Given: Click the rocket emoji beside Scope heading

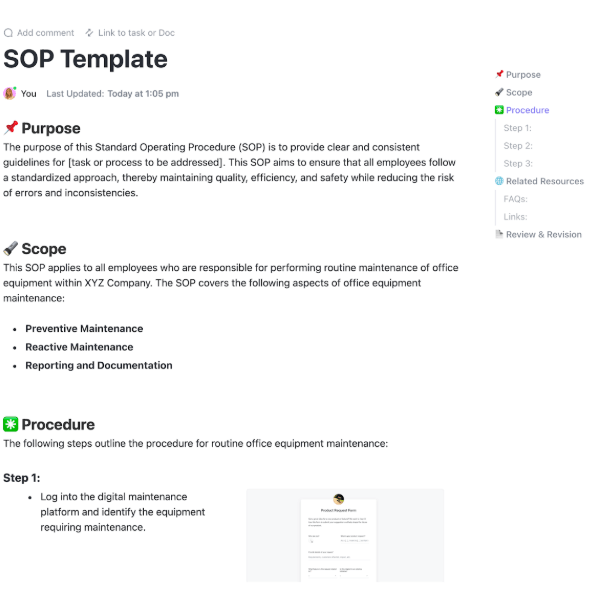Looking at the screenshot, I should [x=11, y=249].
